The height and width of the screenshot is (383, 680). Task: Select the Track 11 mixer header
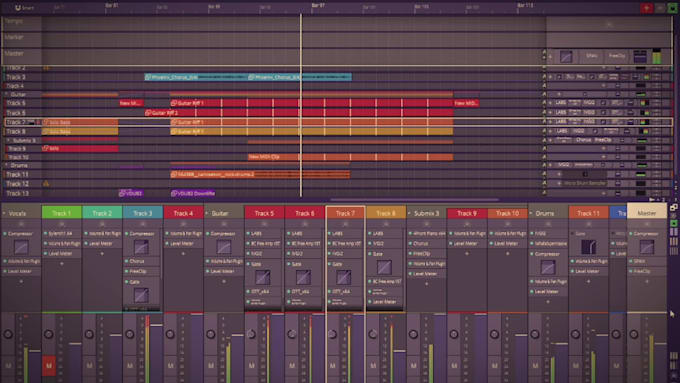pyautogui.click(x=588, y=213)
